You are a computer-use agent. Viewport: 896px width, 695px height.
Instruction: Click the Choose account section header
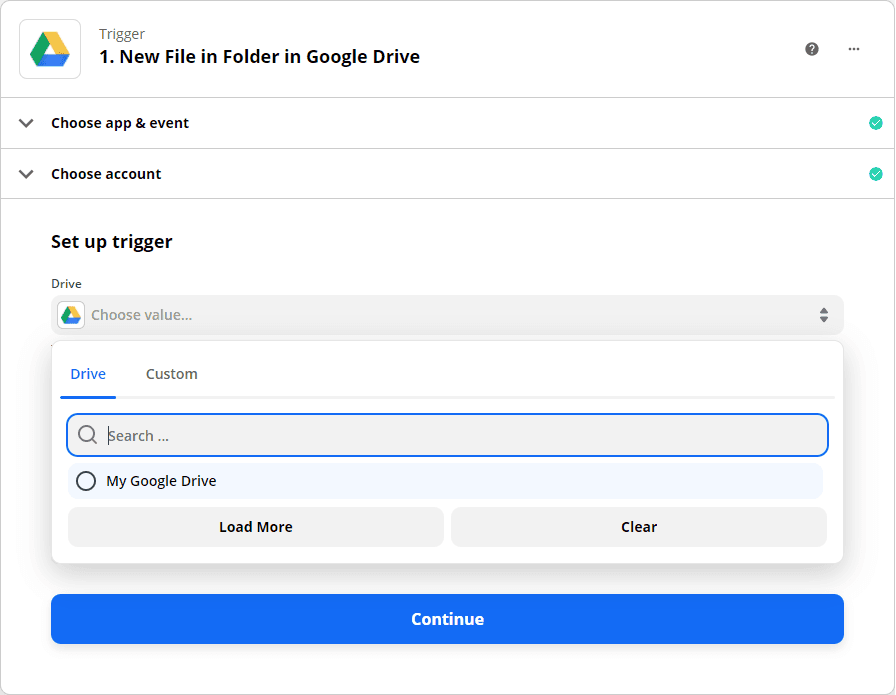pyautogui.click(x=106, y=173)
